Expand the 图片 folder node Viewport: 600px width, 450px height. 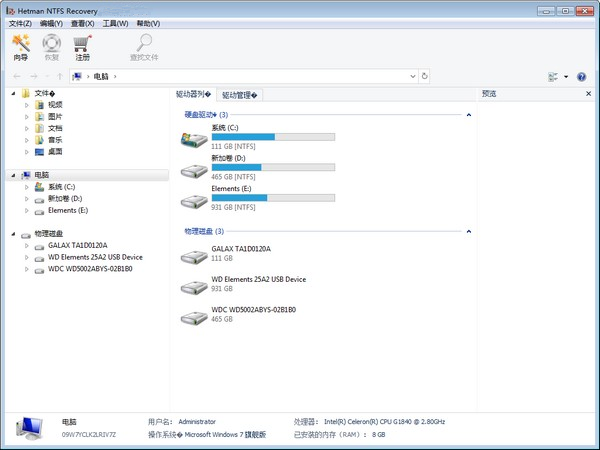pos(27,117)
